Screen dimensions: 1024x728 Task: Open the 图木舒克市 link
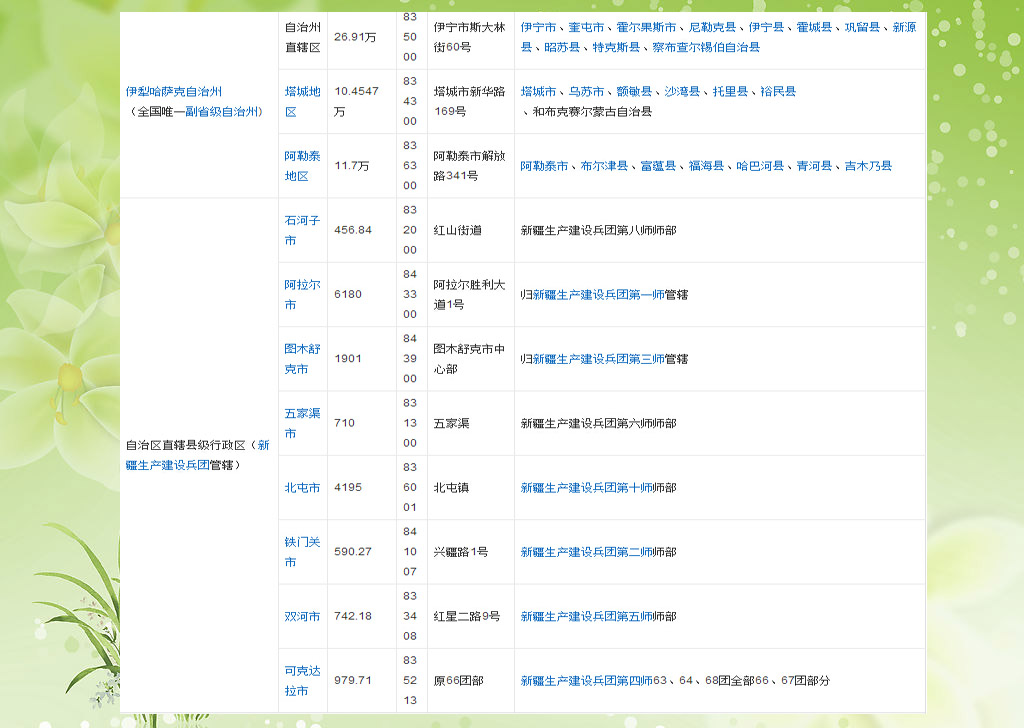tap(302, 359)
